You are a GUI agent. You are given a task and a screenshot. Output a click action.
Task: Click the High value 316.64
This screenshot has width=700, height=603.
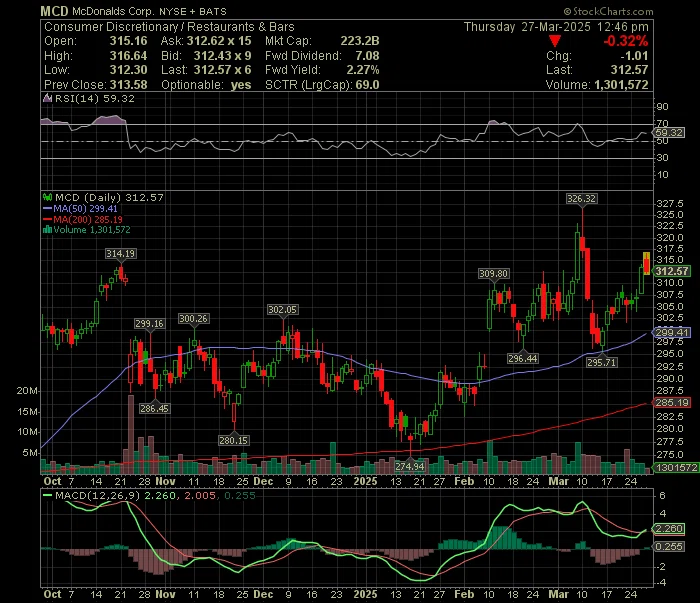(x=129, y=56)
